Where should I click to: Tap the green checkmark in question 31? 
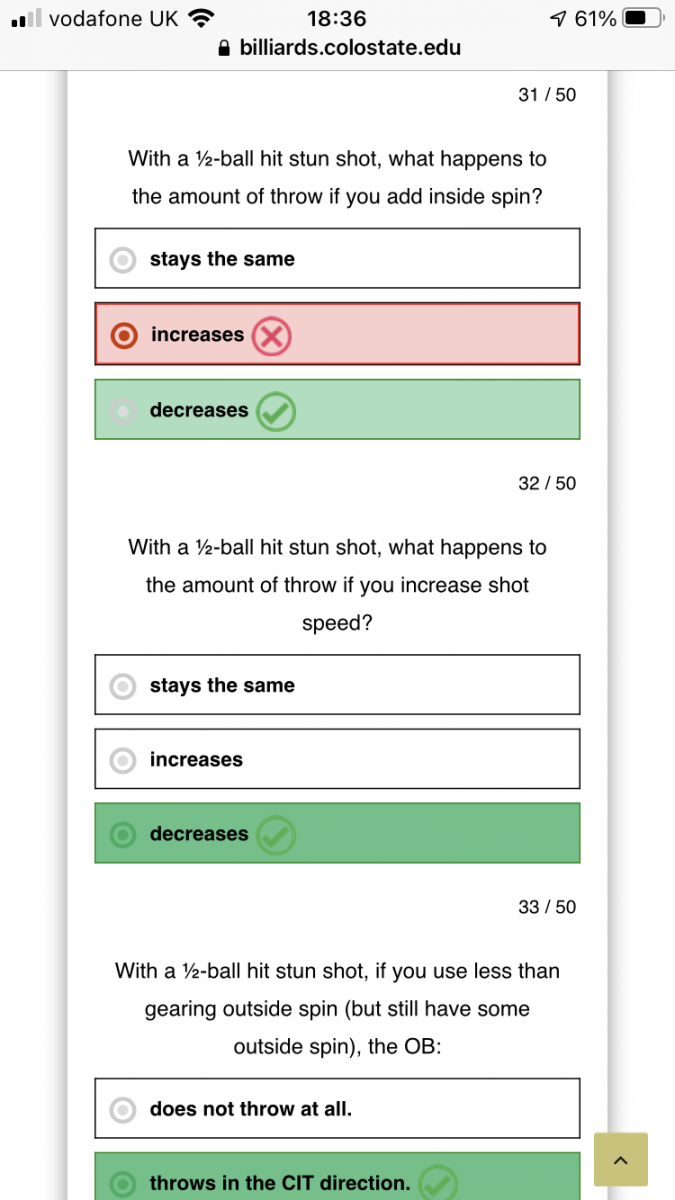coord(275,411)
